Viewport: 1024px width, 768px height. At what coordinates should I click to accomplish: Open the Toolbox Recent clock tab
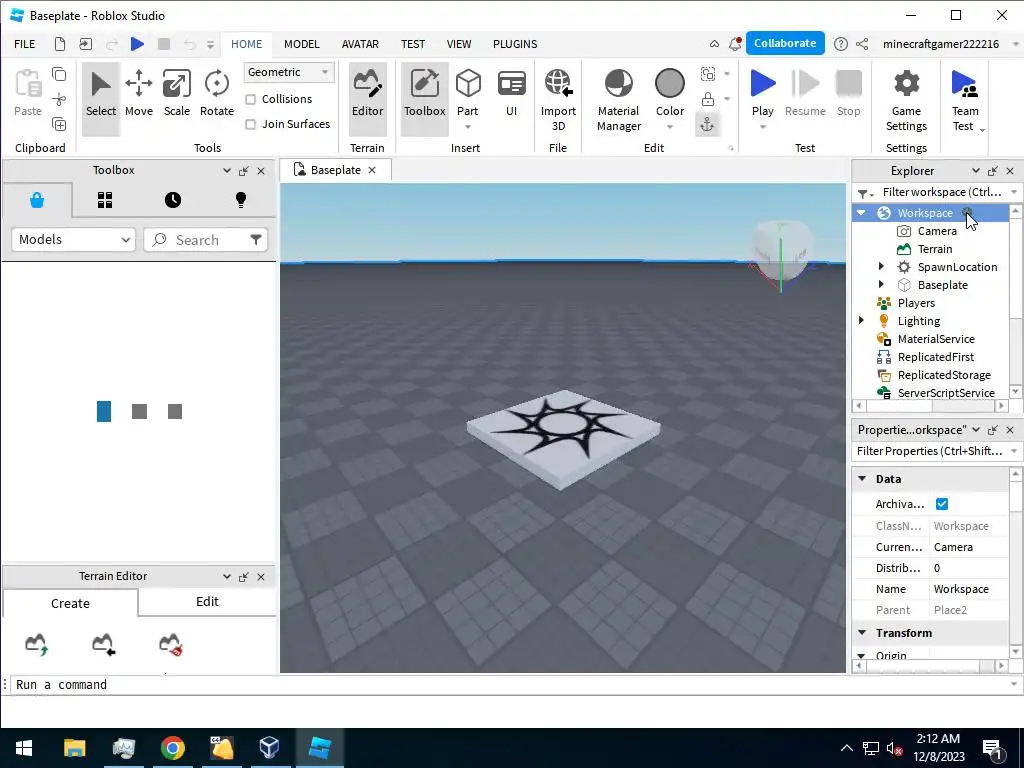click(172, 200)
